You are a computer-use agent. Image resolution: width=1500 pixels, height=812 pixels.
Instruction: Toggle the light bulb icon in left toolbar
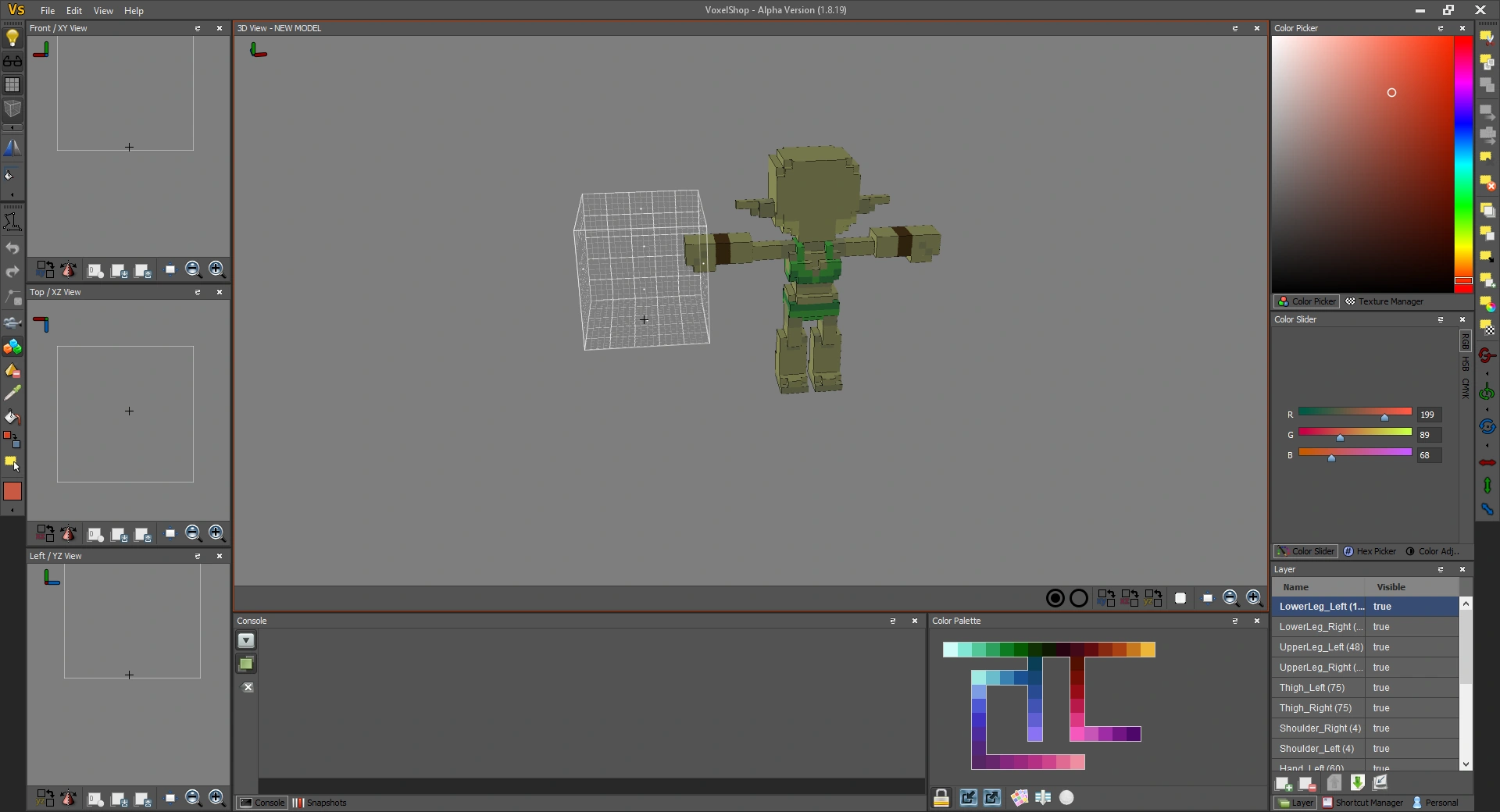[x=12, y=37]
